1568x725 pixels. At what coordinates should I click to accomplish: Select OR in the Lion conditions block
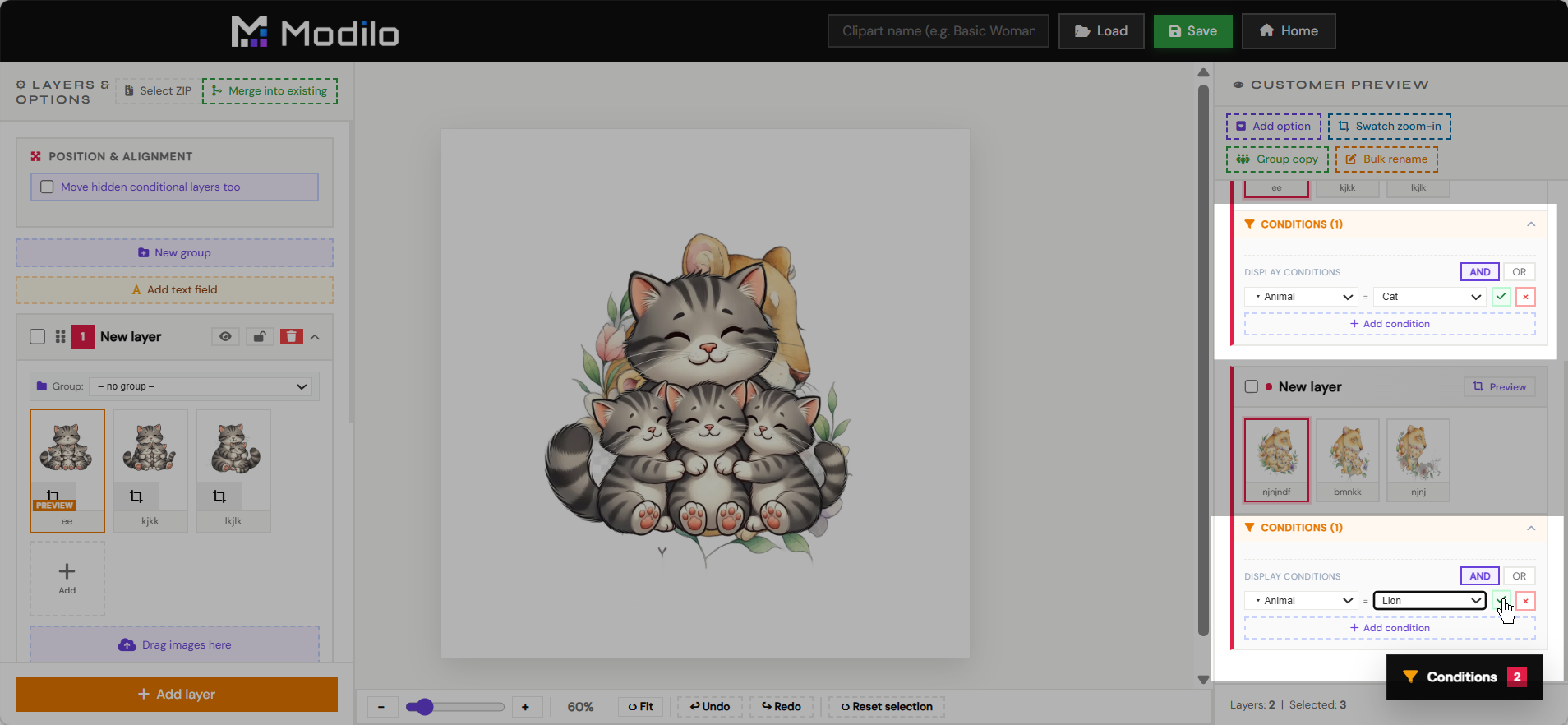pyautogui.click(x=1520, y=576)
